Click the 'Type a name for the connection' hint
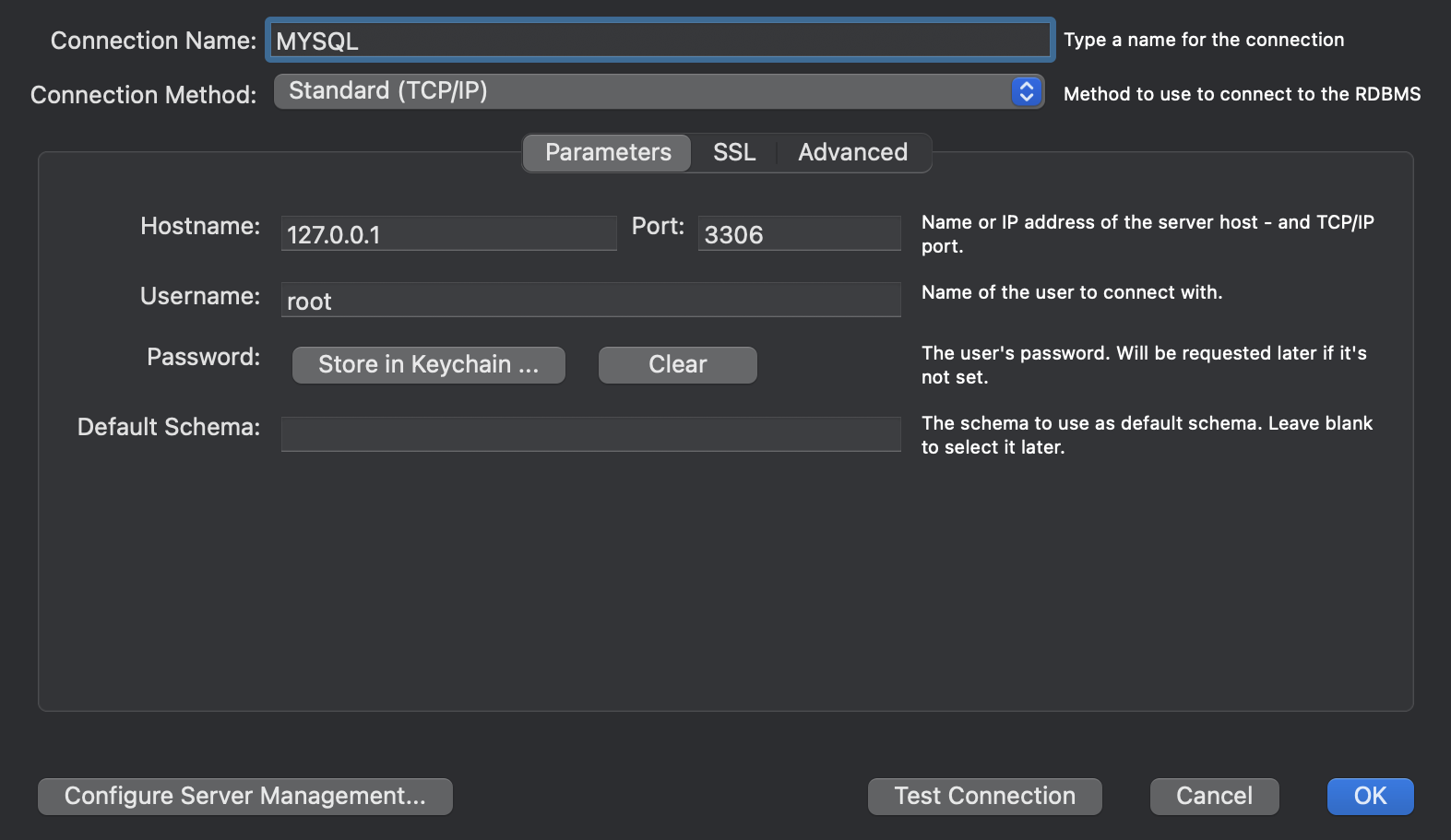Screen dimensions: 1451x840 (x=1204, y=40)
